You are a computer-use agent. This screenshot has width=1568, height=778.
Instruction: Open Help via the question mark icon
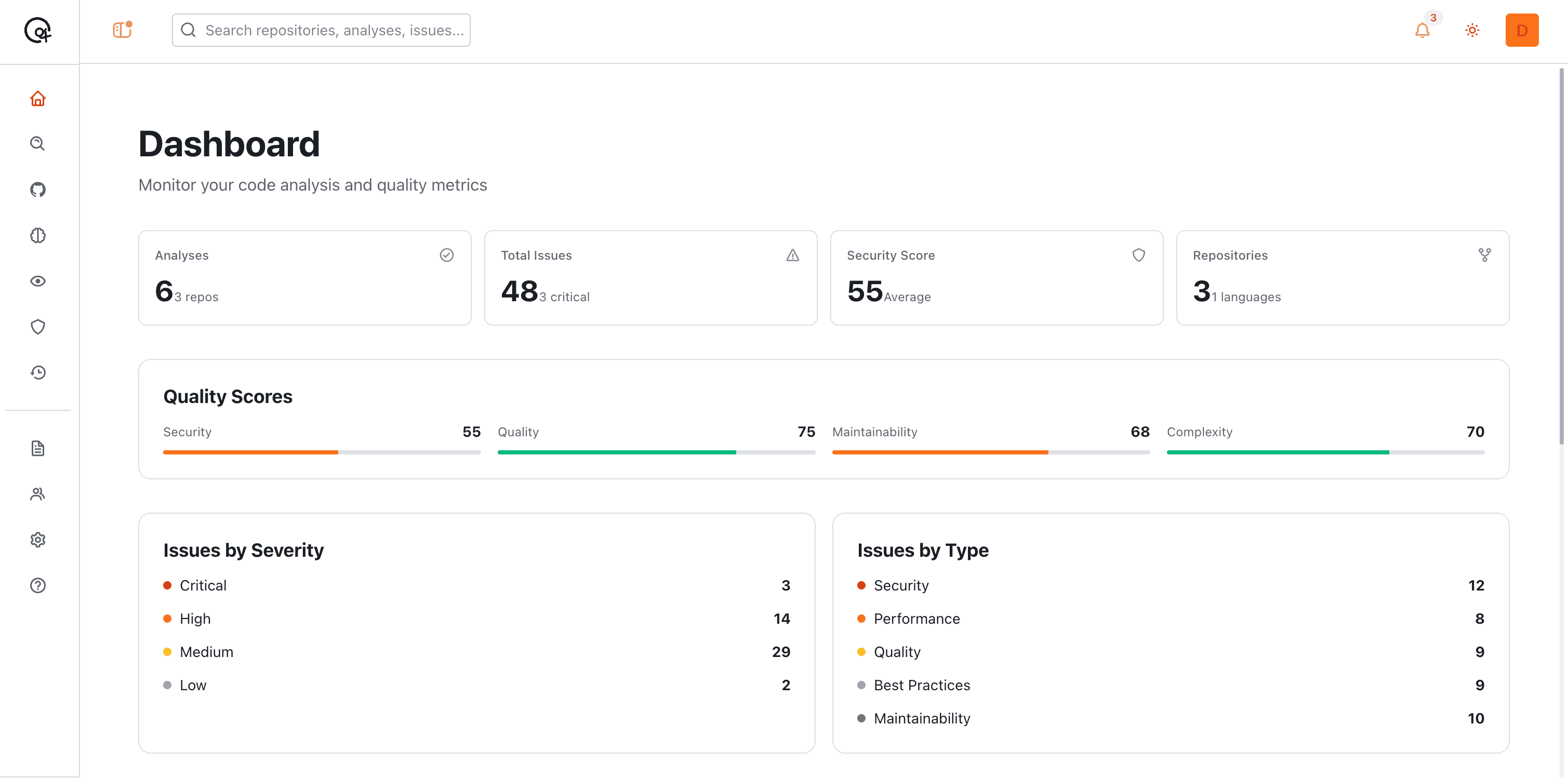point(38,585)
